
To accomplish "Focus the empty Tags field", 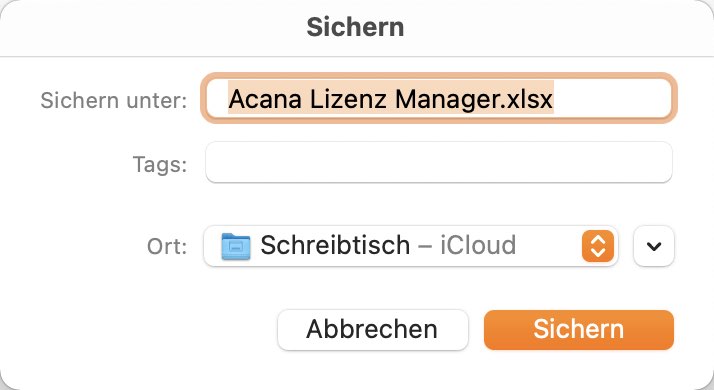I will point(439,163).
